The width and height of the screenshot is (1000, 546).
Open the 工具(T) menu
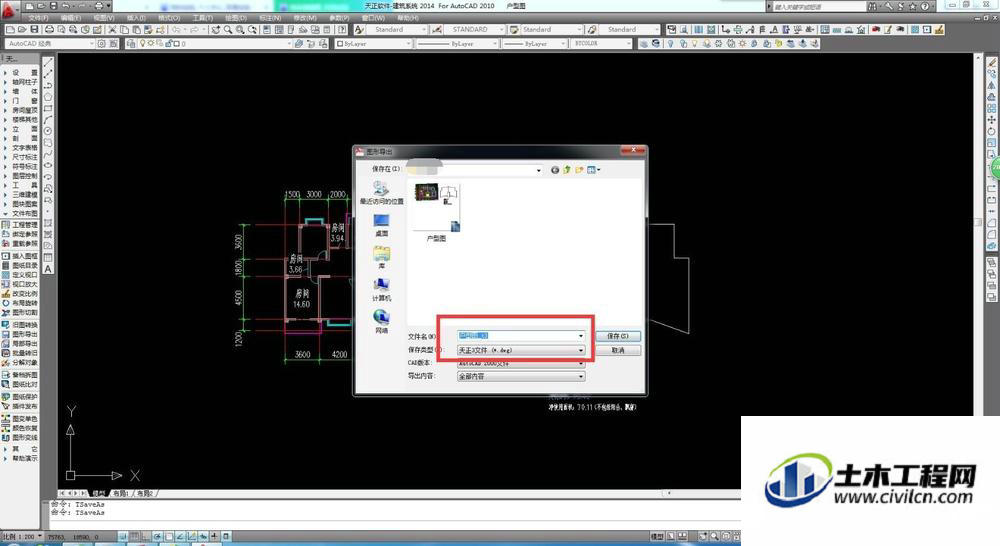tap(203, 18)
